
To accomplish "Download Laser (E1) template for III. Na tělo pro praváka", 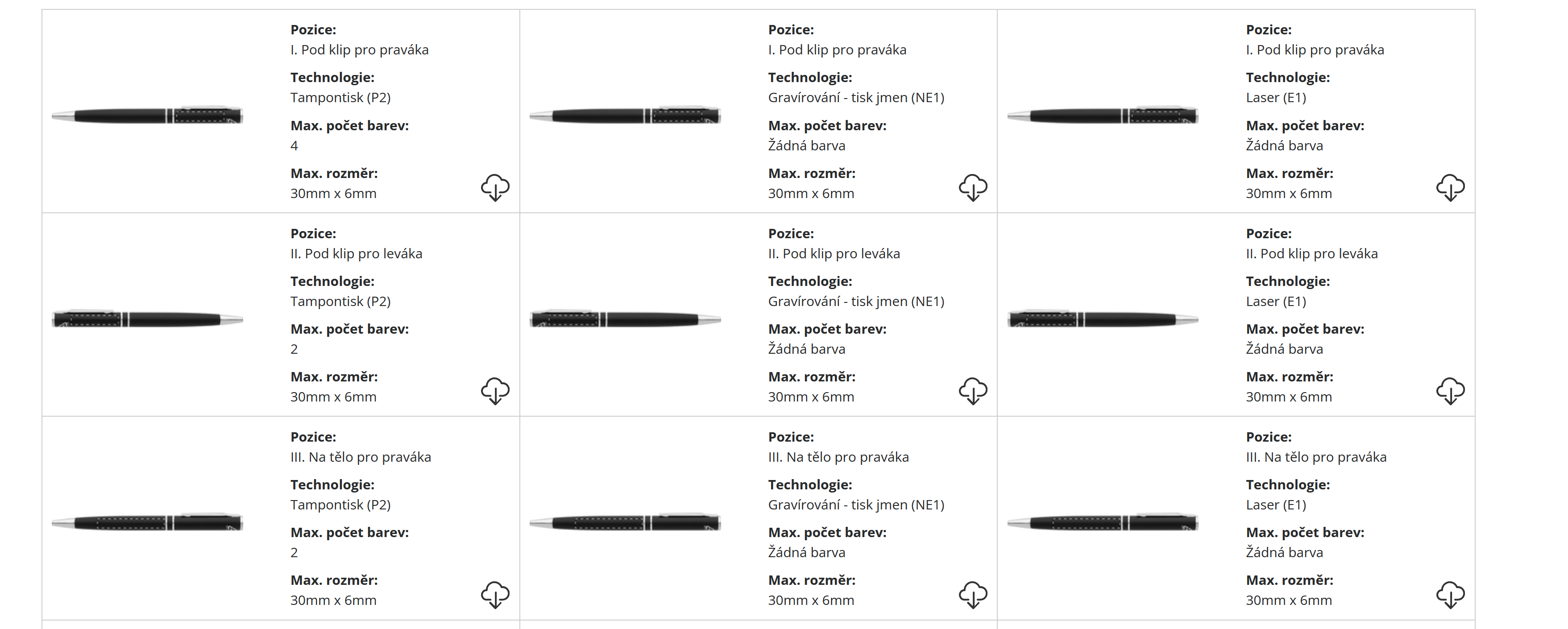I will click(1450, 594).
